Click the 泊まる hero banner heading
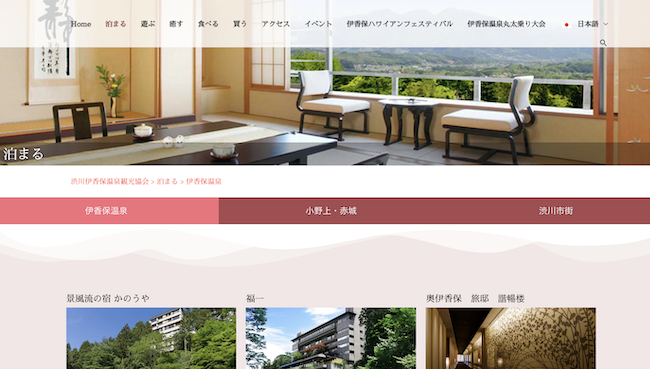 (23, 154)
